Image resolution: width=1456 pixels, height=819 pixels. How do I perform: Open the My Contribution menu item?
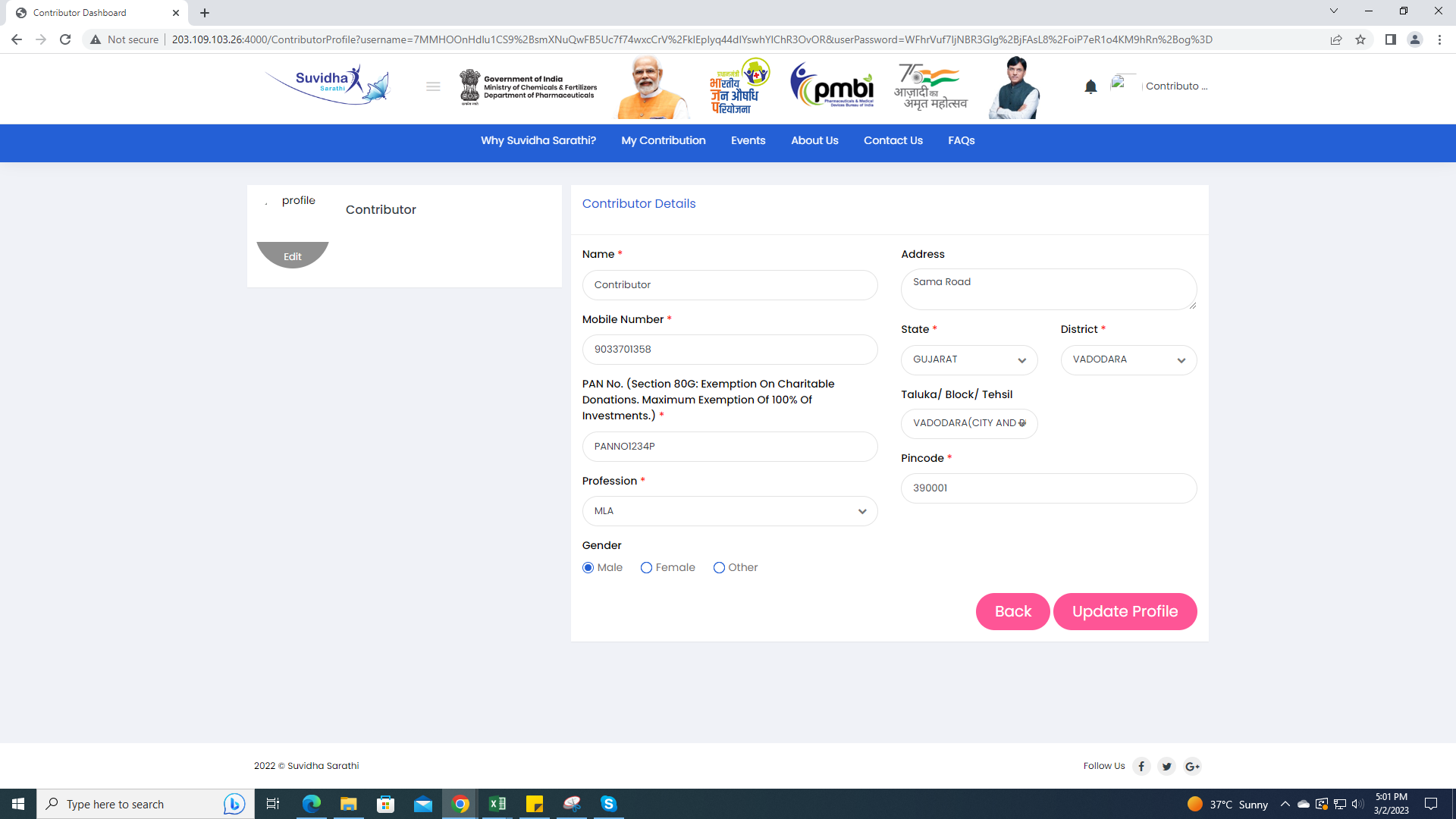[x=663, y=140]
